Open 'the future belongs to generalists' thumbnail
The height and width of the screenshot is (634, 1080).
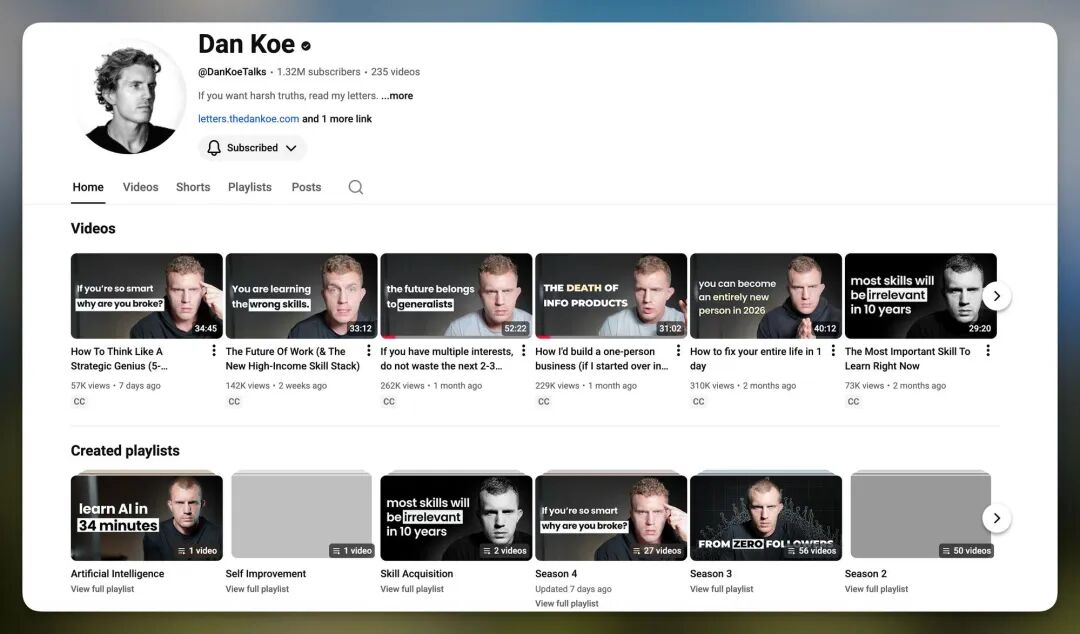[x=457, y=296]
